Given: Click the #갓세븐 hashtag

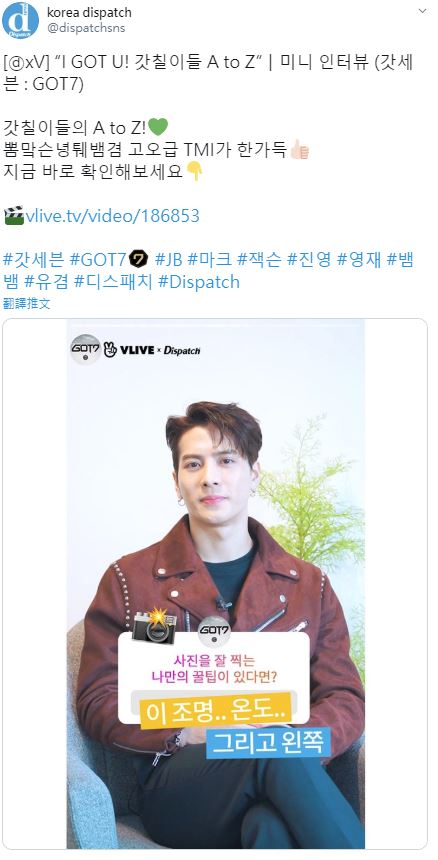Looking at the screenshot, I should click(33, 259).
